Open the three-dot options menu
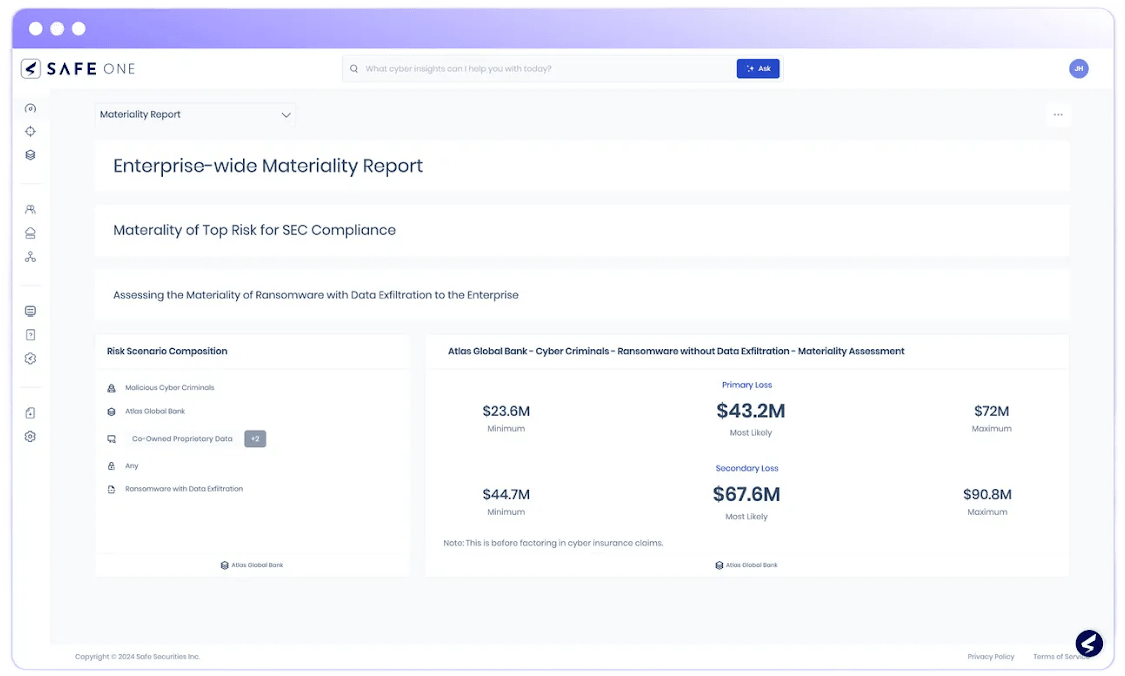The width and height of the screenshot is (1125, 676). pyautogui.click(x=1058, y=115)
